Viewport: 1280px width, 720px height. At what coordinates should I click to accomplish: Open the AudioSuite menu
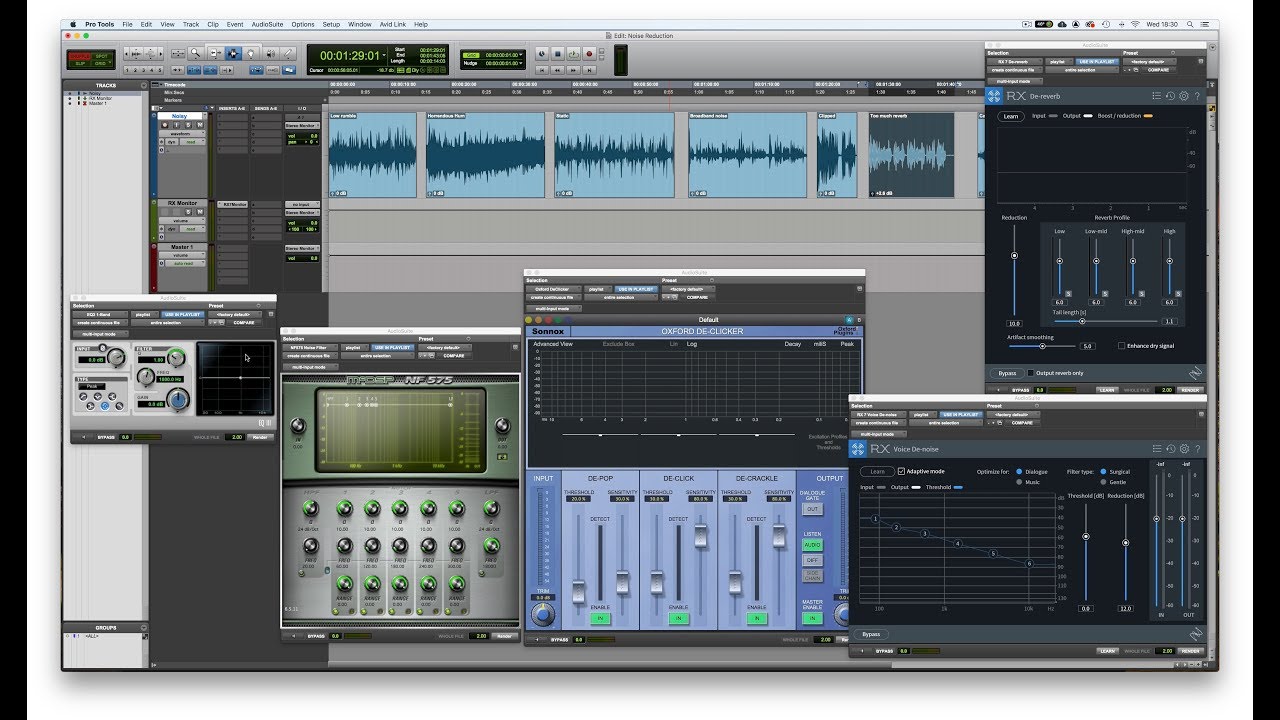268,24
